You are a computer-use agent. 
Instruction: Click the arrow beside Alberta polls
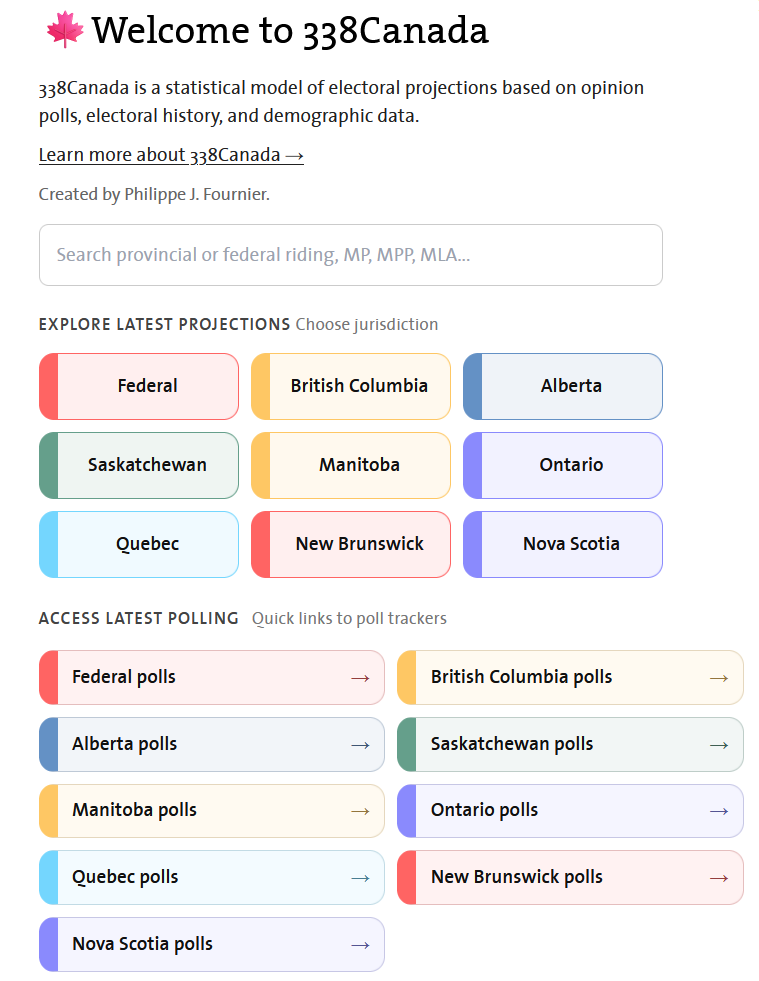[360, 745]
